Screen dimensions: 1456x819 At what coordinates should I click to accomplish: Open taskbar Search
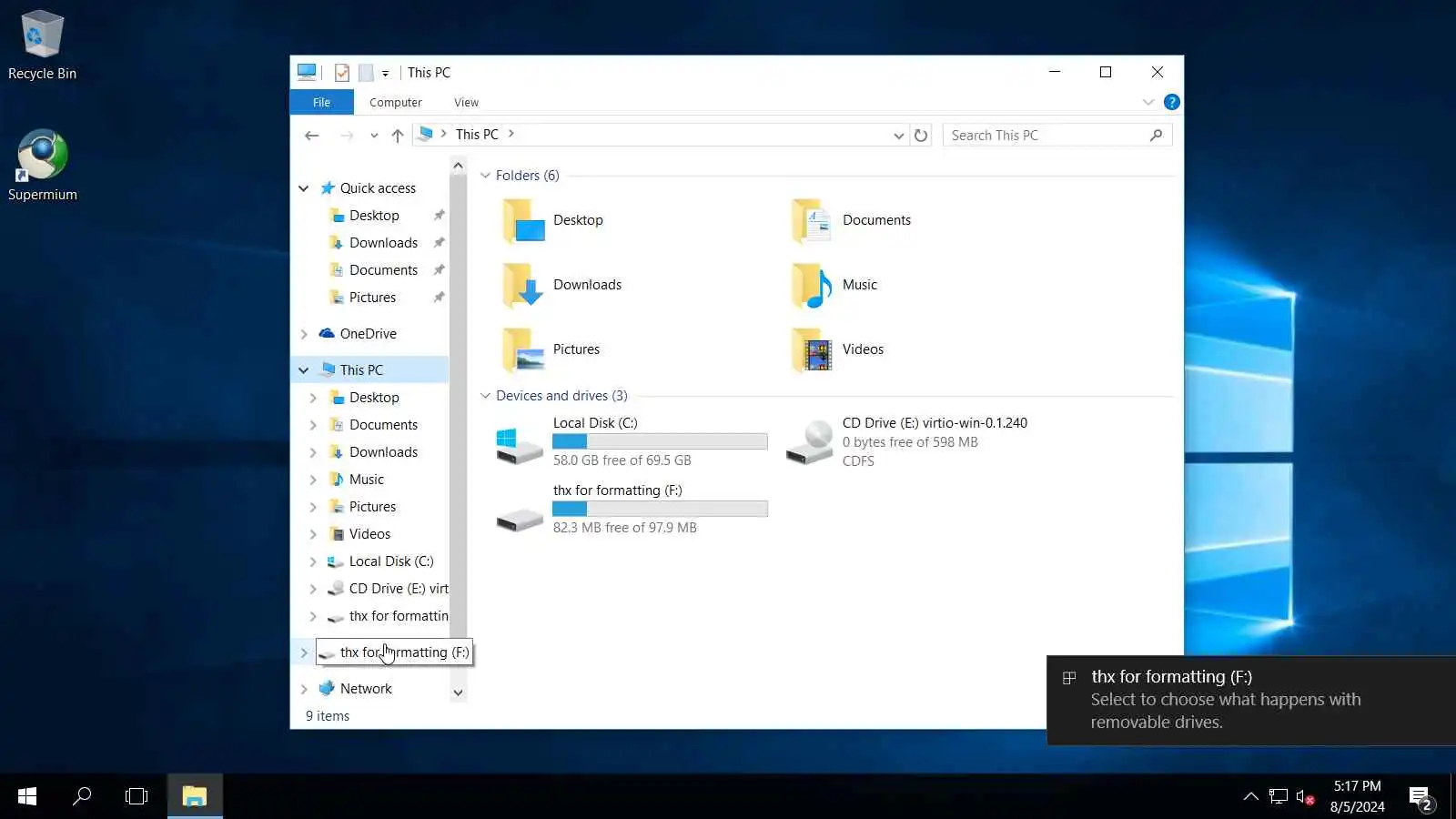(82, 796)
